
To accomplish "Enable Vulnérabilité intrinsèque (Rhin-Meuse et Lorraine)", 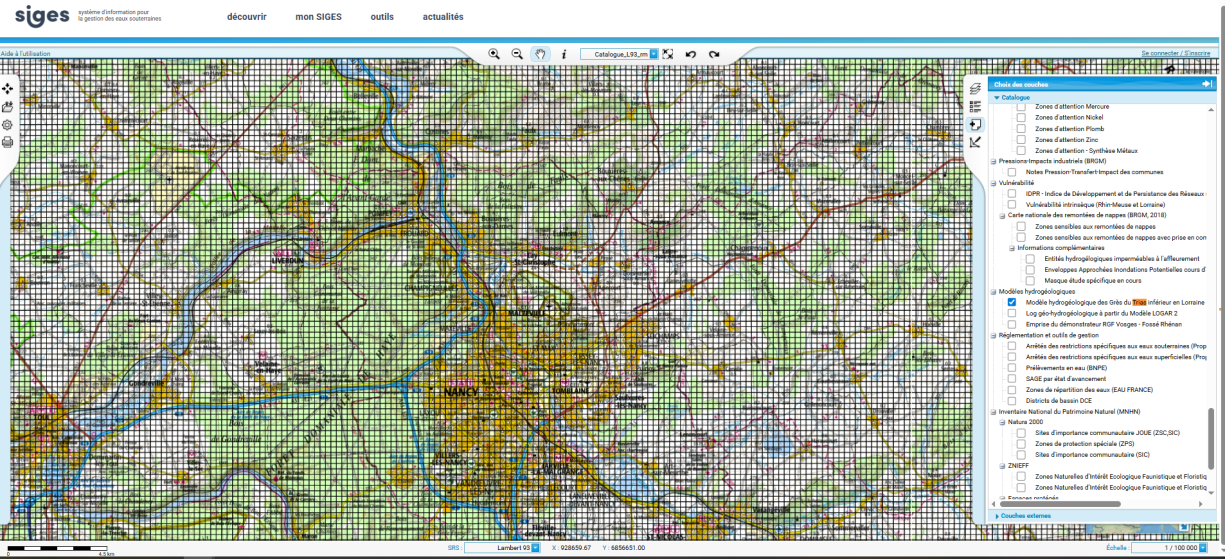I will click(x=1012, y=204).
